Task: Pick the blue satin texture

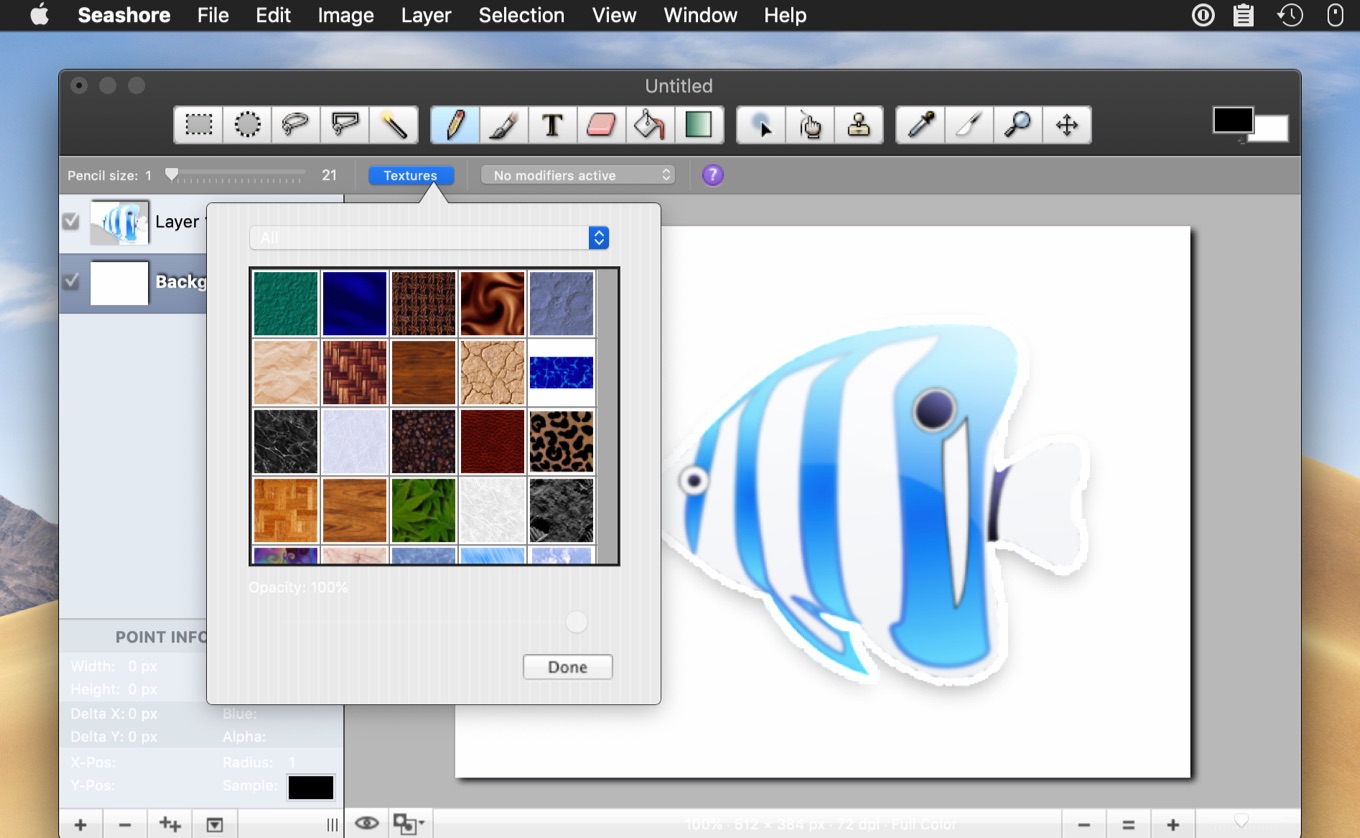Action: 355,303
